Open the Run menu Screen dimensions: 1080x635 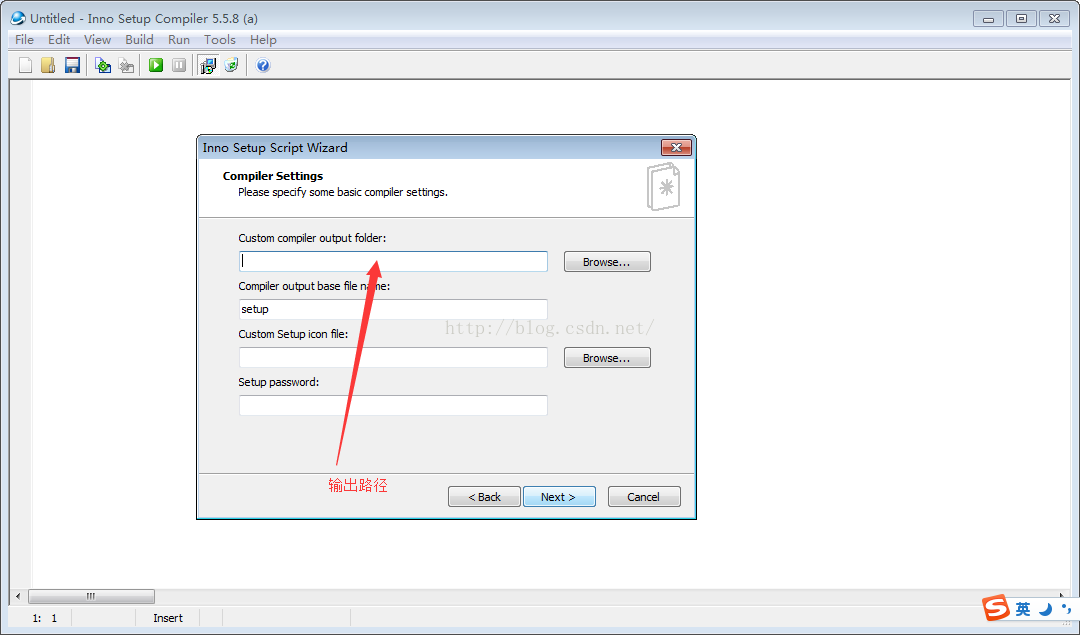(179, 40)
